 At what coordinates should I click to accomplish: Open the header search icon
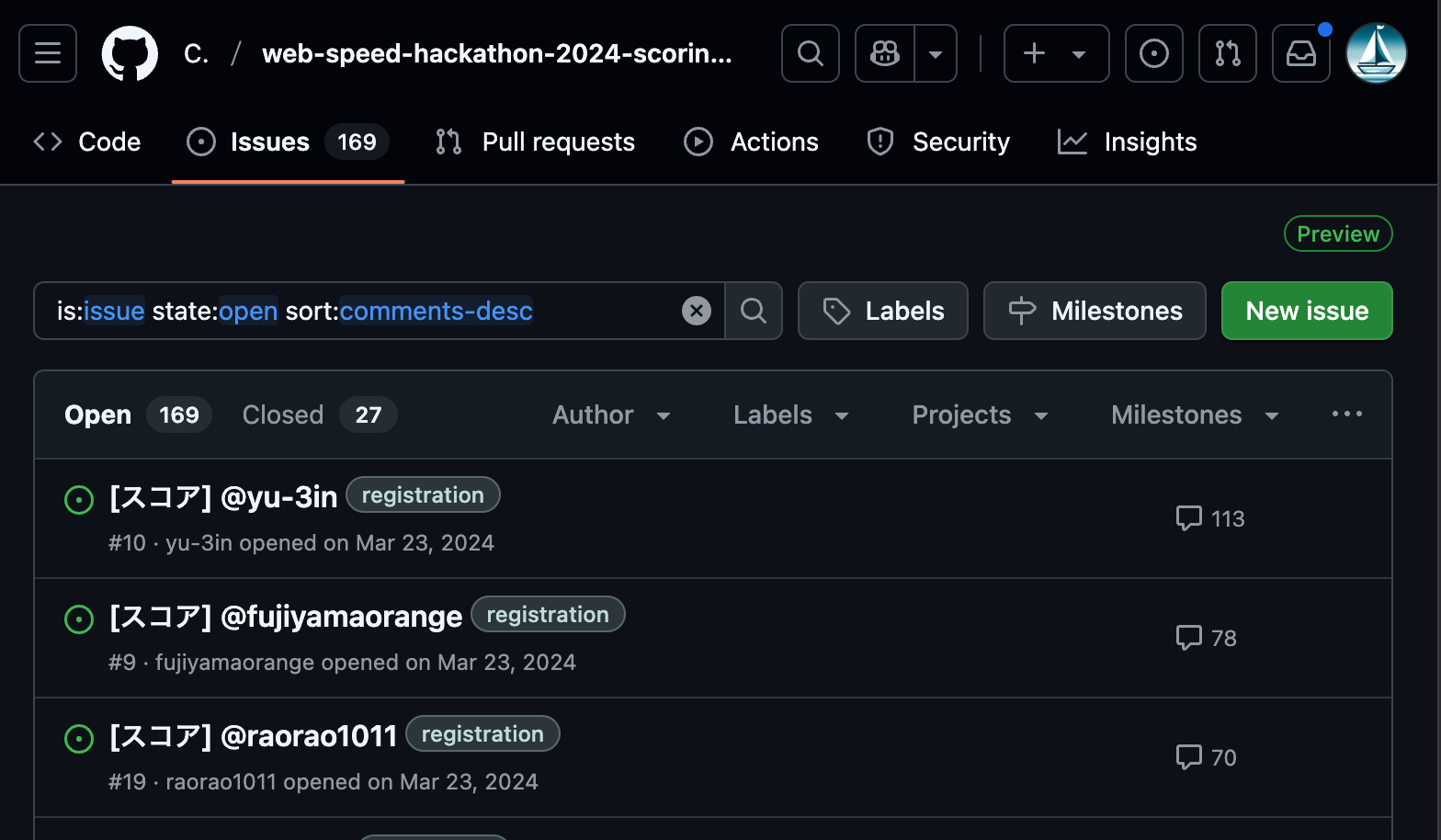(810, 53)
